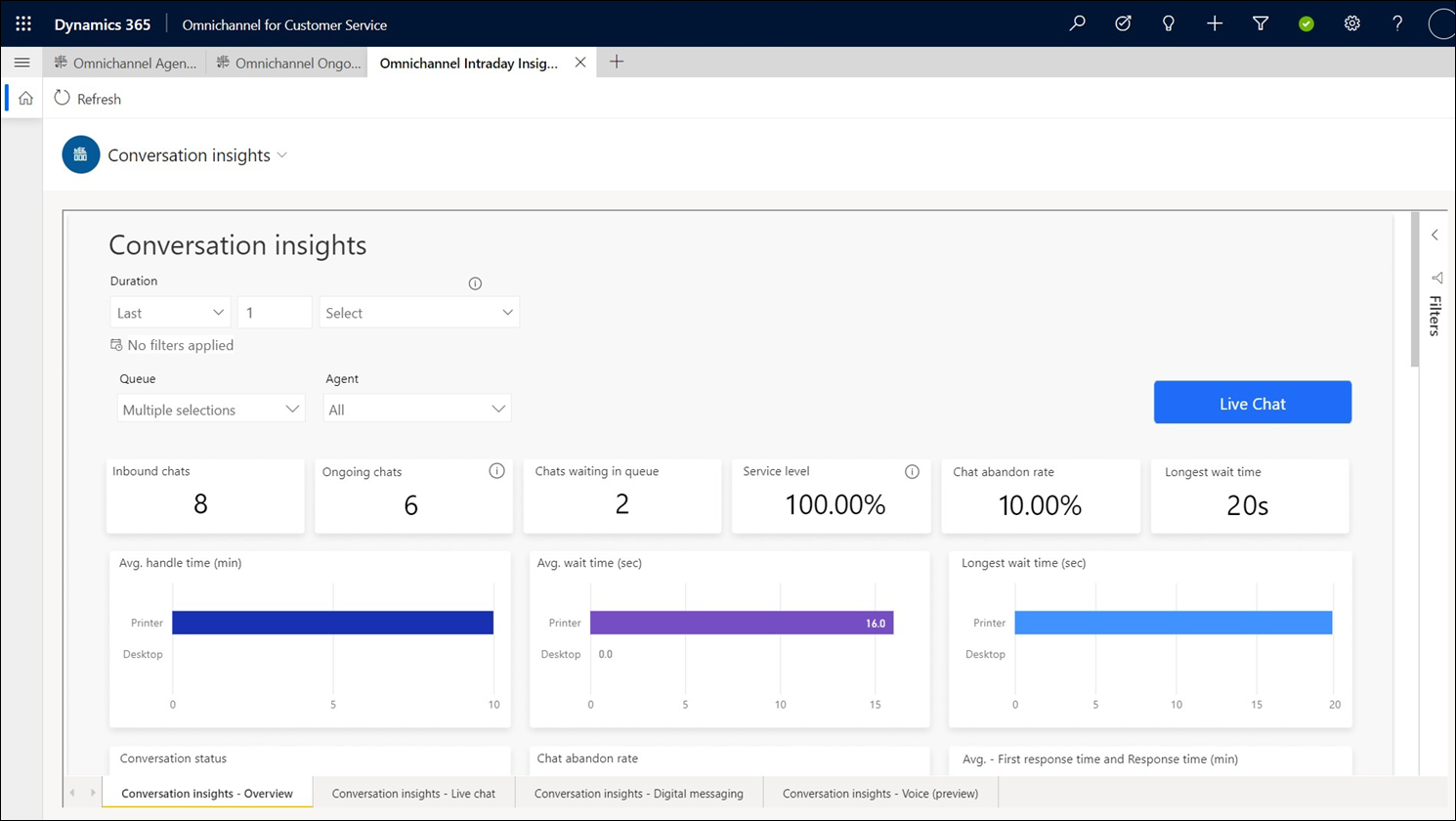The width and height of the screenshot is (1456, 821).
Task: Open the Last duration dropdown
Action: point(170,313)
